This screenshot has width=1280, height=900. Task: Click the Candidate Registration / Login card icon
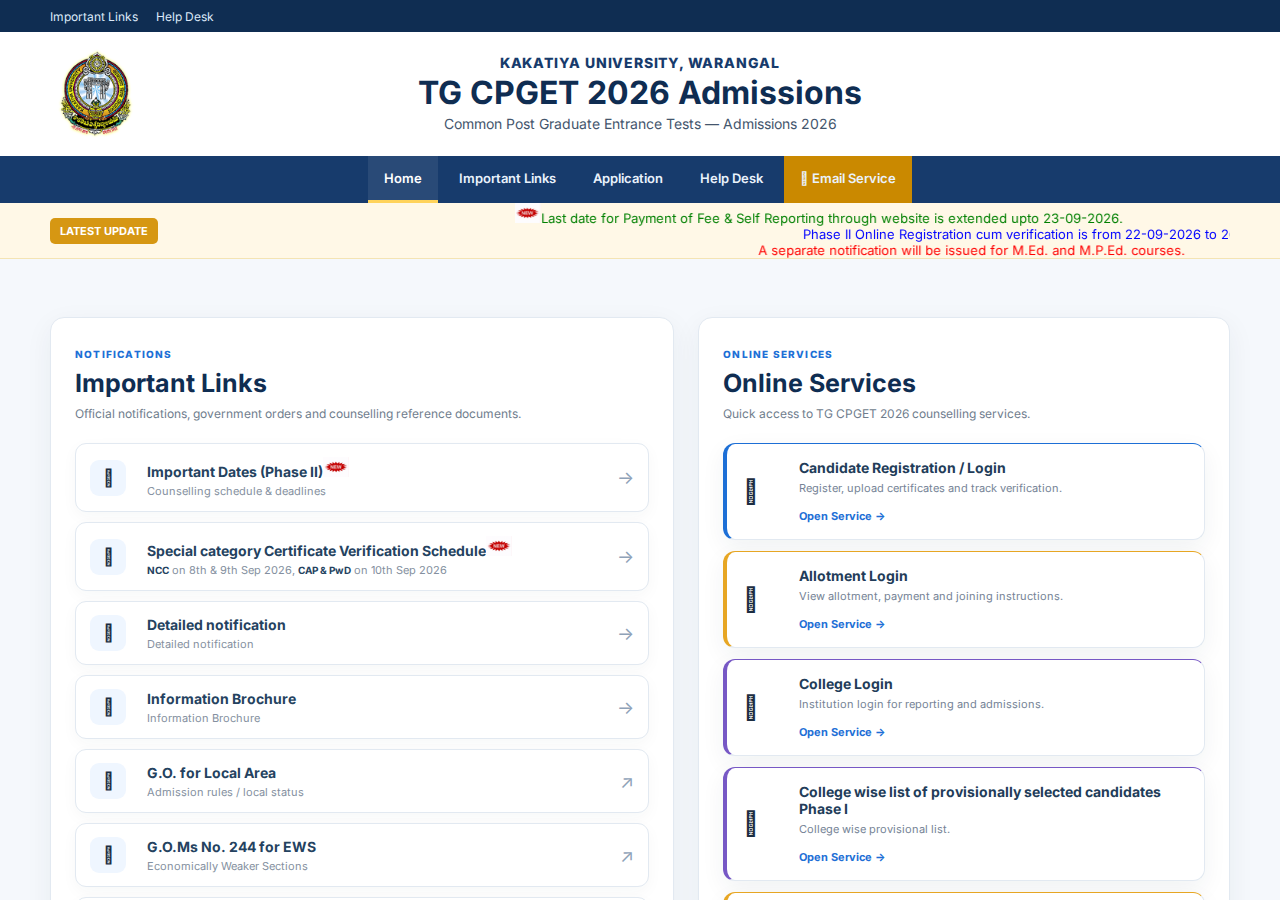(751, 491)
